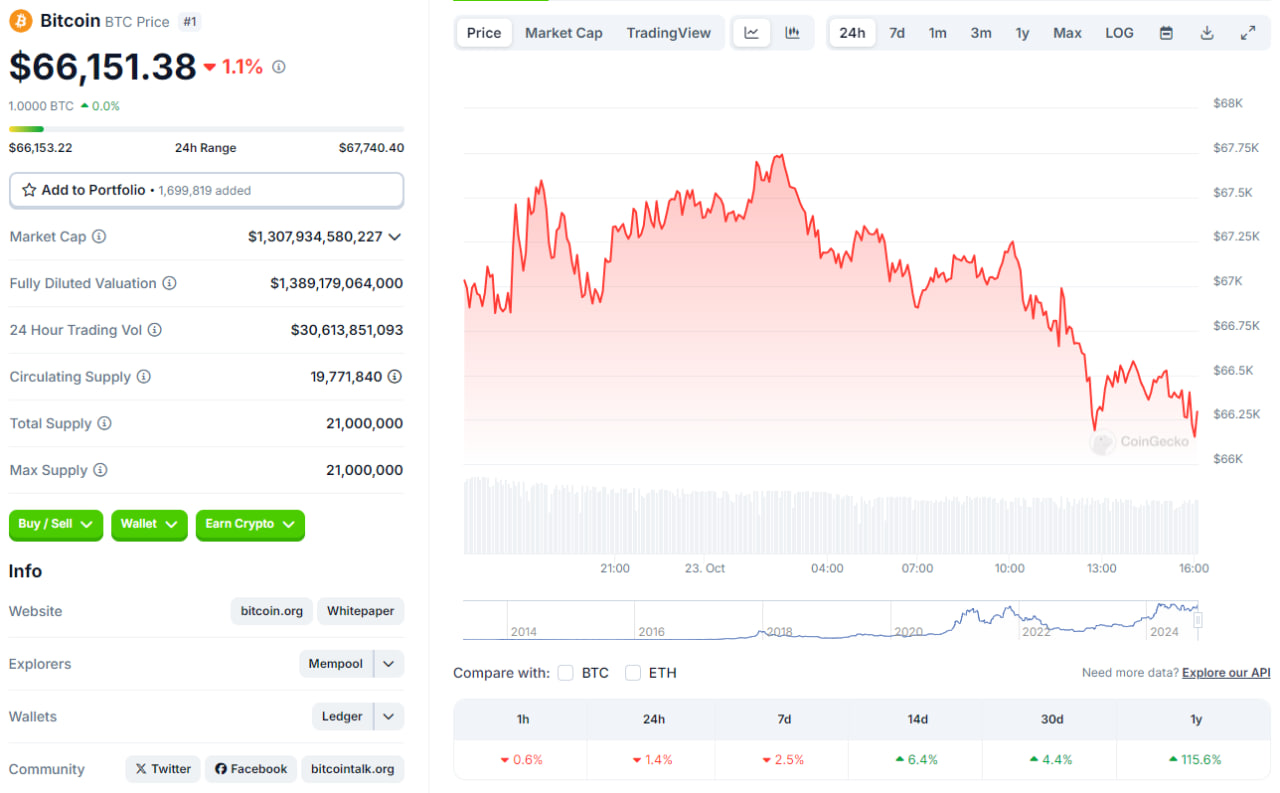
Task: Click the 7d 2.5% change value
Action: click(x=782, y=760)
